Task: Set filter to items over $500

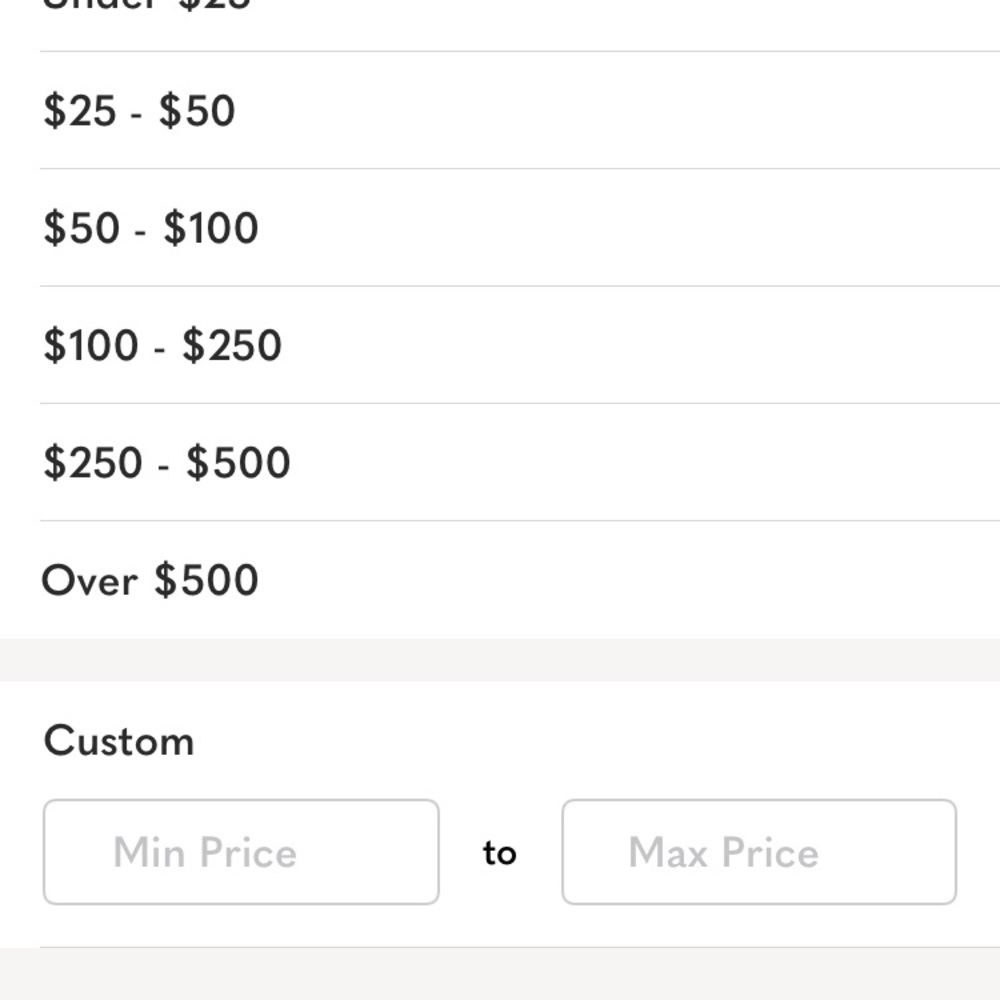Action: click(x=150, y=580)
